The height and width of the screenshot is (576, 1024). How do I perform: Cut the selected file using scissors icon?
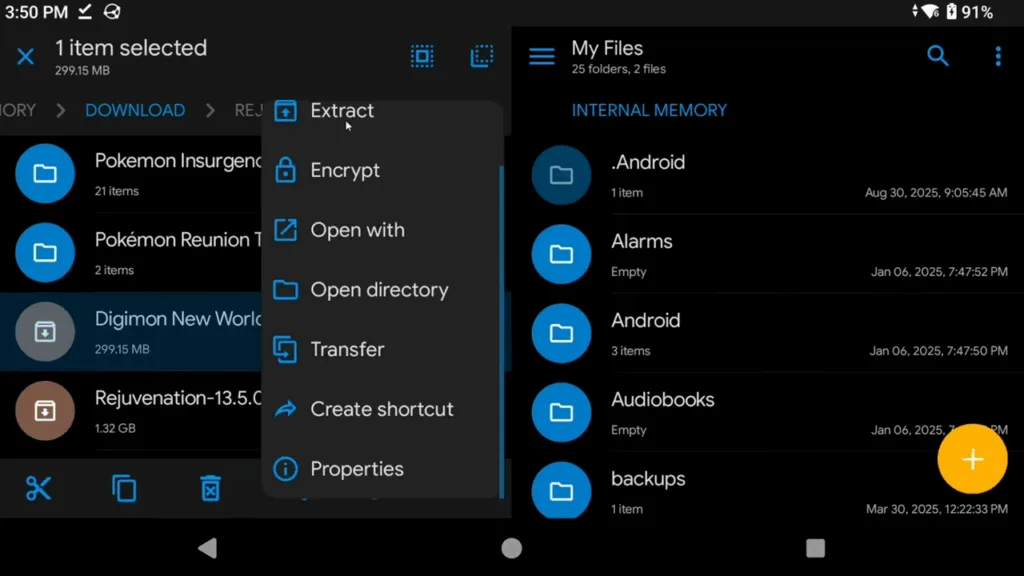(38, 488)
